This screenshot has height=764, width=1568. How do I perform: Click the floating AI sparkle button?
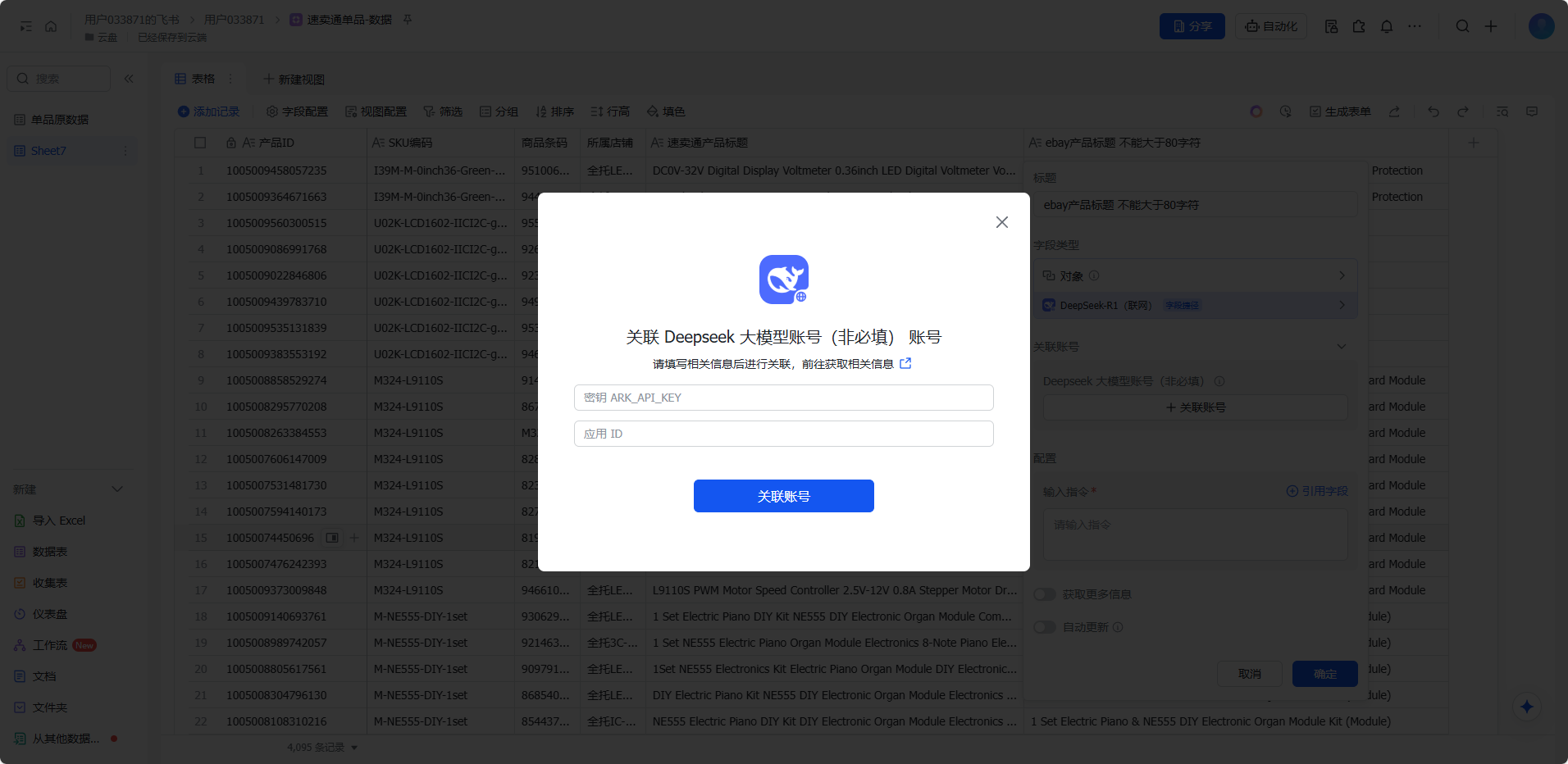click(1526, 707)
